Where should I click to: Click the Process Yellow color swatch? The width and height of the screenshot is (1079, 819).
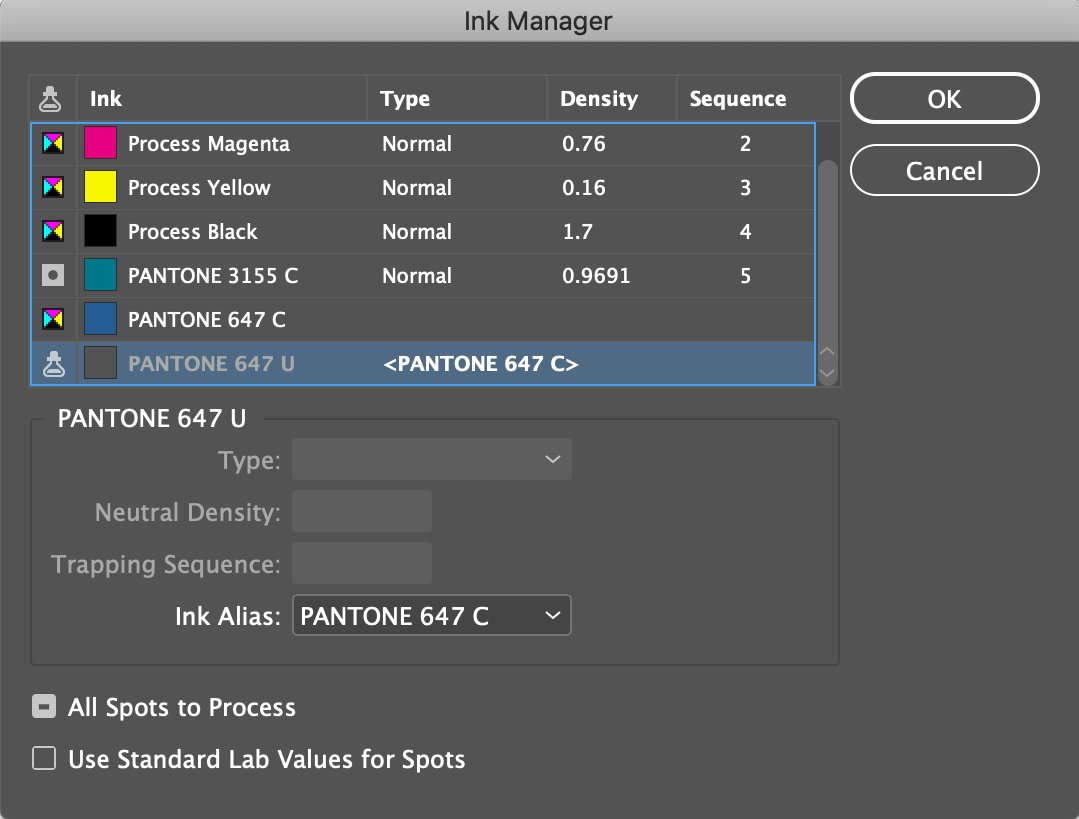click(x=100, y=187)
